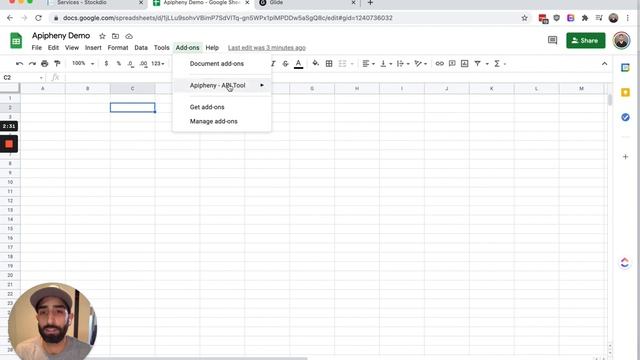
Task: Click the browser reload button
Action: click(38, 18)
